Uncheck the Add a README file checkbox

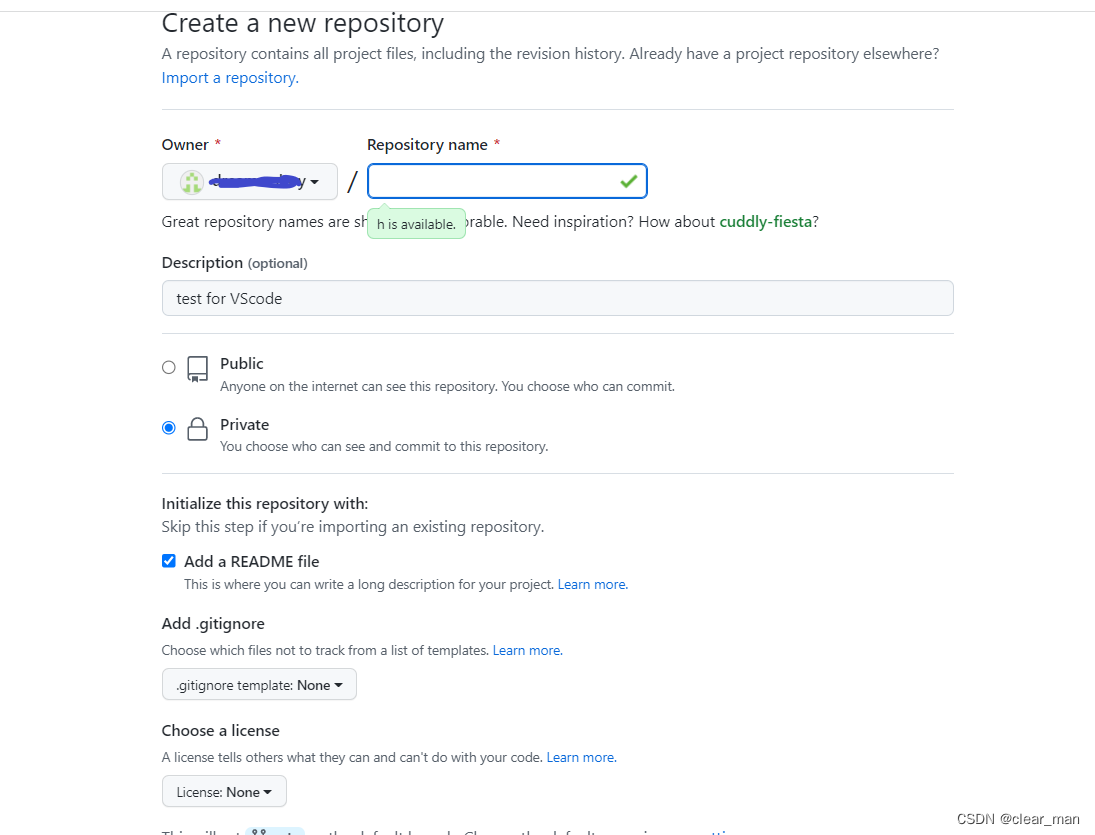pyautogui.click(x=168, y=561)
